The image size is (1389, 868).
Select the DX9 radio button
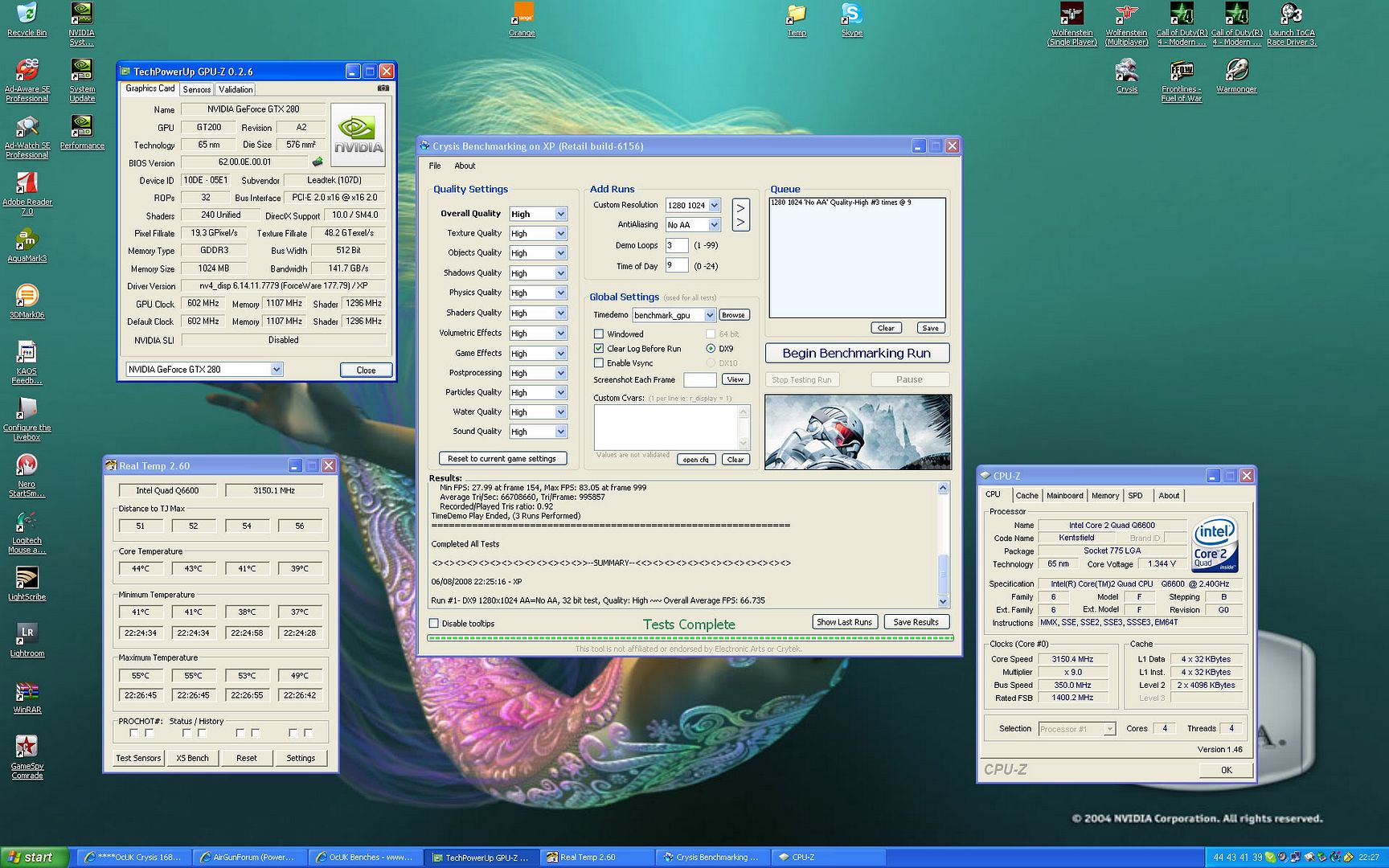(711, 348)
